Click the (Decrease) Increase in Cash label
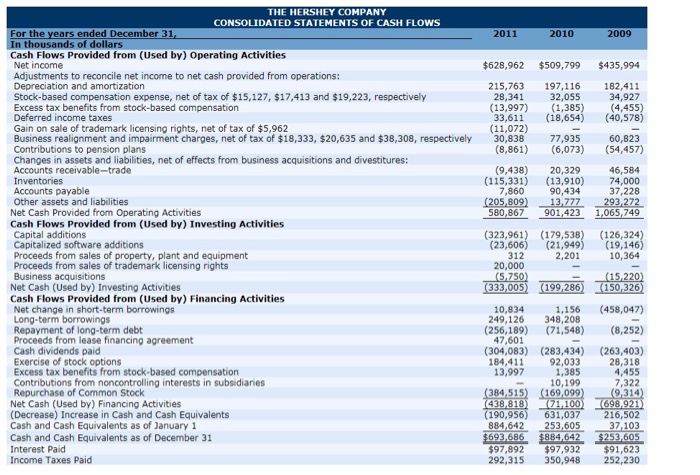This screenshot has height=475, width=700. pos(120,415)
